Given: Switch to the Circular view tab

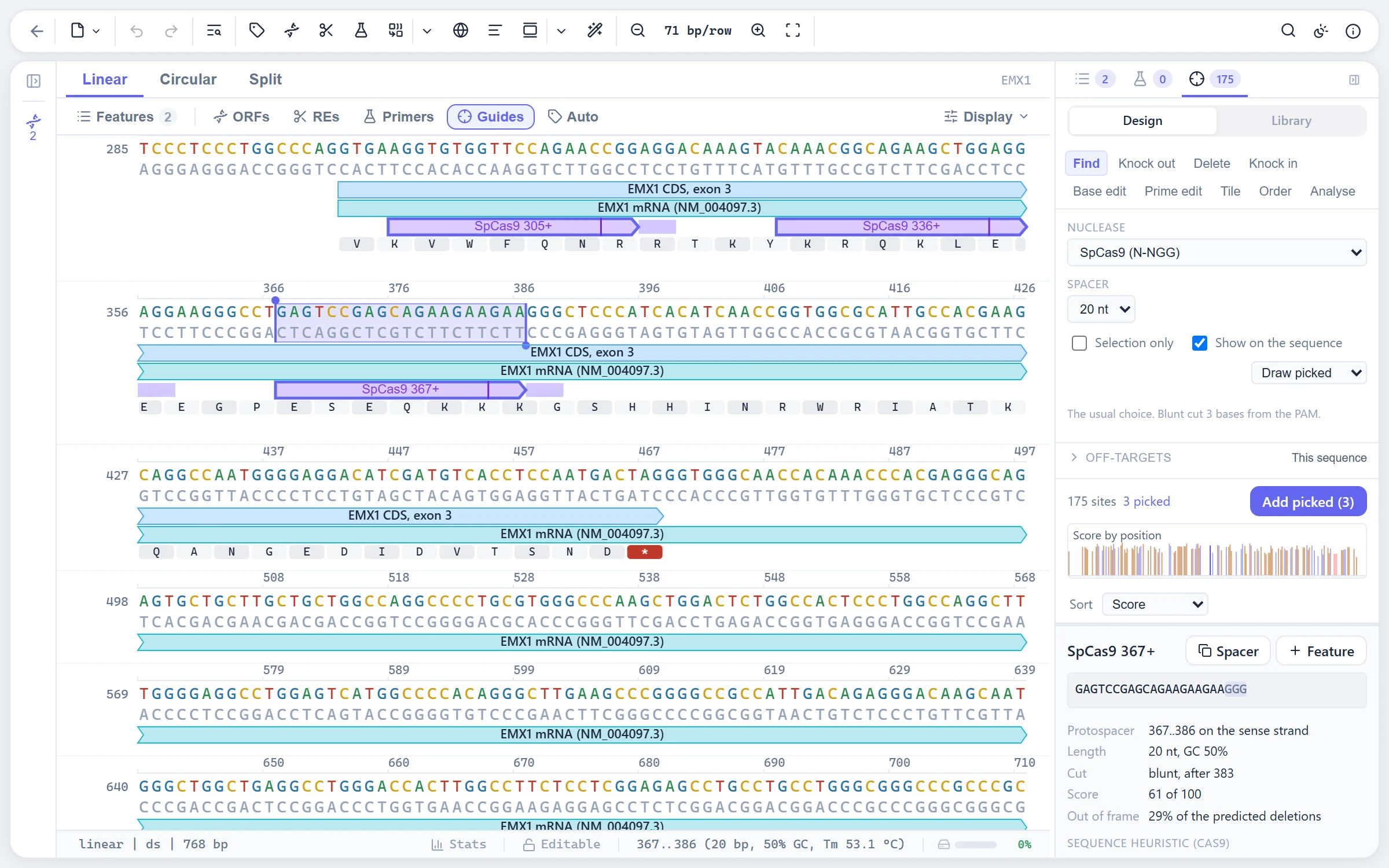Looking at the screenshot, I should click(x=188, y=79).
